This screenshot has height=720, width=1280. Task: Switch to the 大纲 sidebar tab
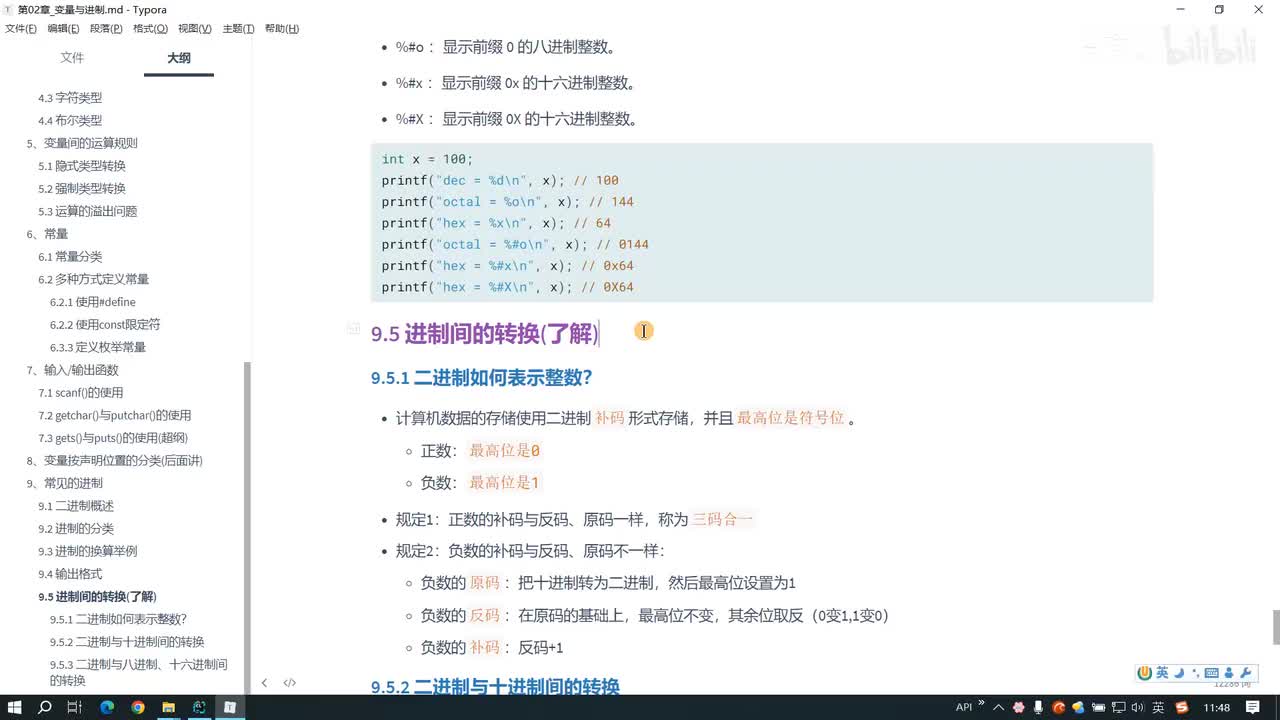(x=179, y=58)
